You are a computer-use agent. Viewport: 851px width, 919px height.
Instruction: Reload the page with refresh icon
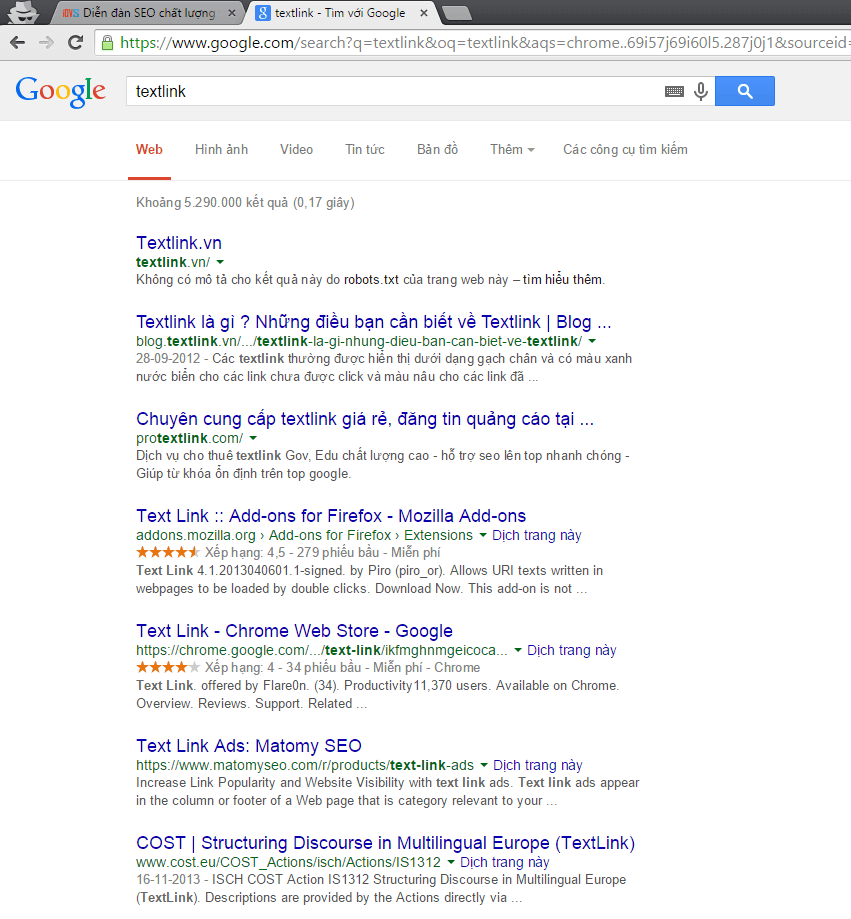[x=75, y=43]
